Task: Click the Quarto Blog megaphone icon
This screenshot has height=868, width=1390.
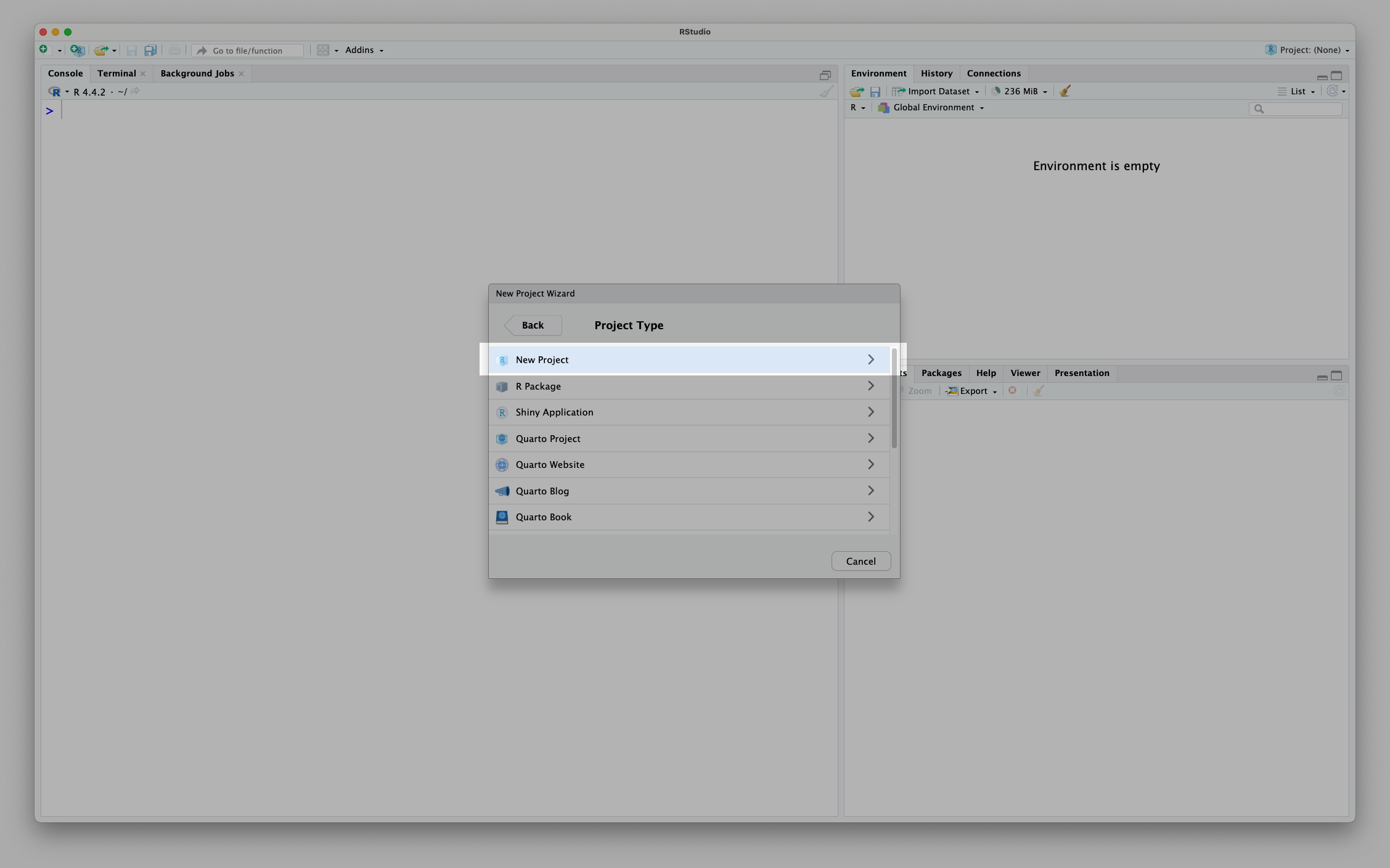Action: [502, 491]
